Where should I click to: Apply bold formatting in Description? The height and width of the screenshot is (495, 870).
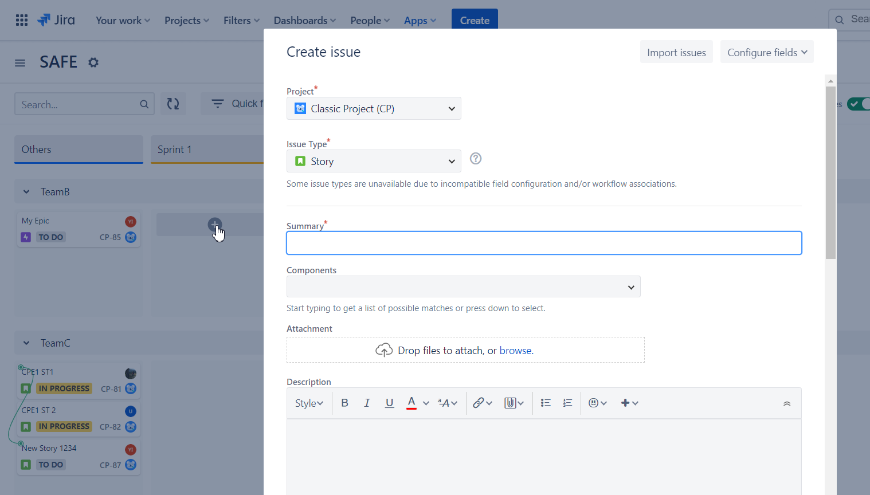coord(345,403)
